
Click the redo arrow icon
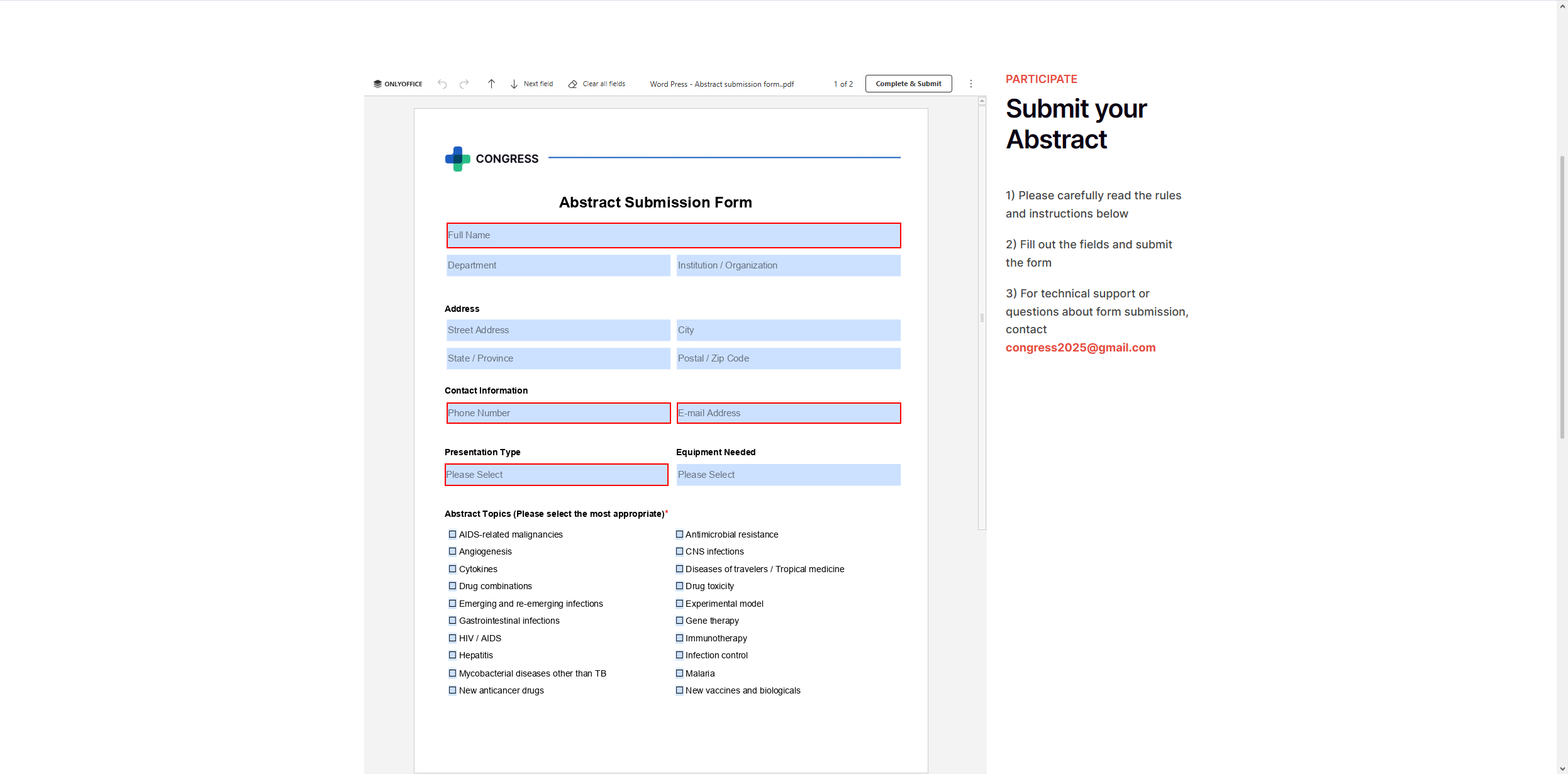coord(464,84)
